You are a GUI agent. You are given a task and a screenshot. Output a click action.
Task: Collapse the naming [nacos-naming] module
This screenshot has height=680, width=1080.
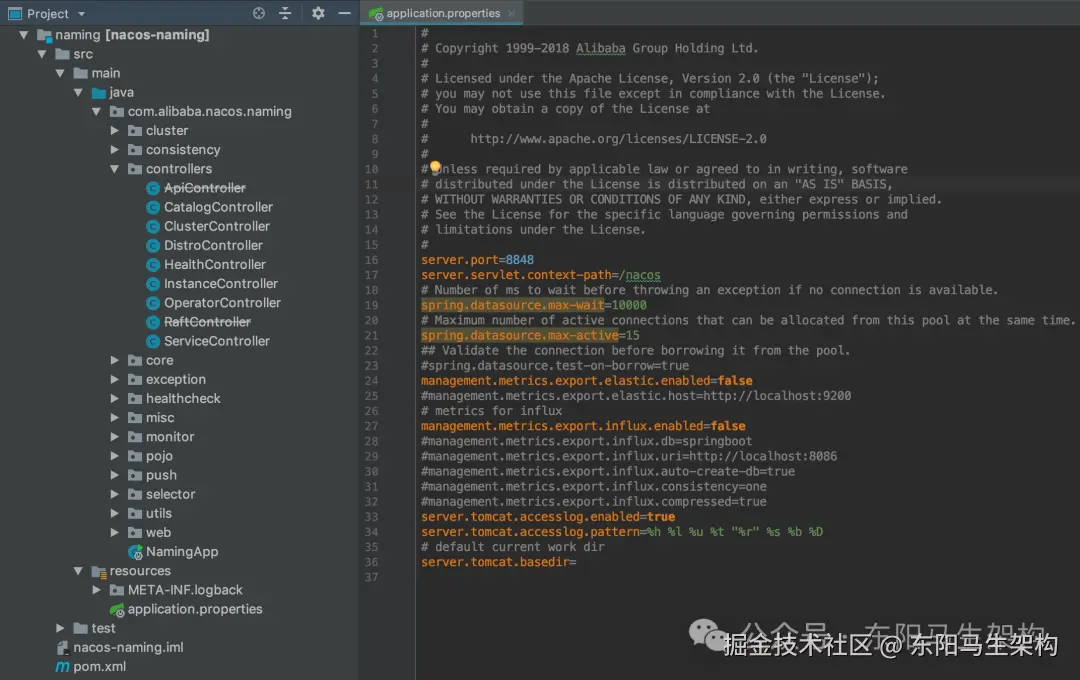click(x=24, y=34)
